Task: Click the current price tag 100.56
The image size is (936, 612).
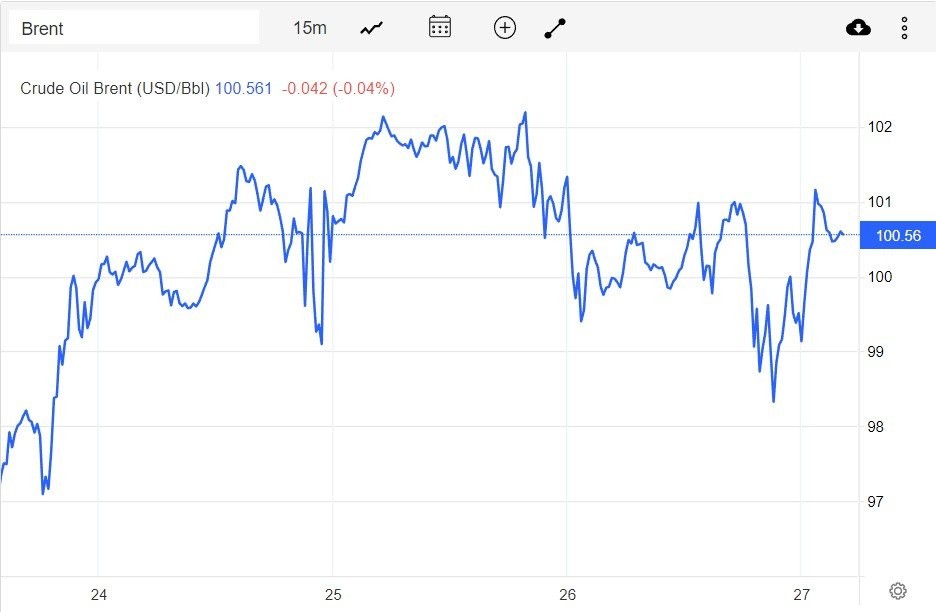Action: (897, 236)
